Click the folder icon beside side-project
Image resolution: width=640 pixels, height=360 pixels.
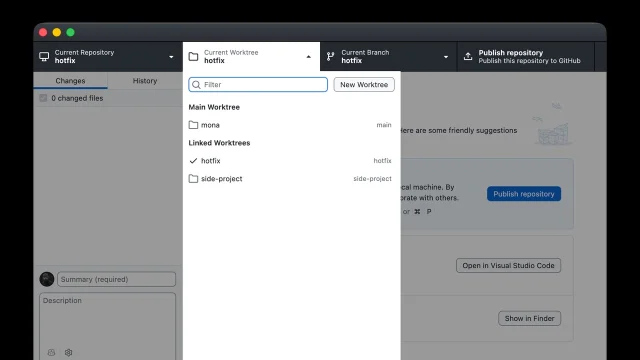tap(193, 179)
